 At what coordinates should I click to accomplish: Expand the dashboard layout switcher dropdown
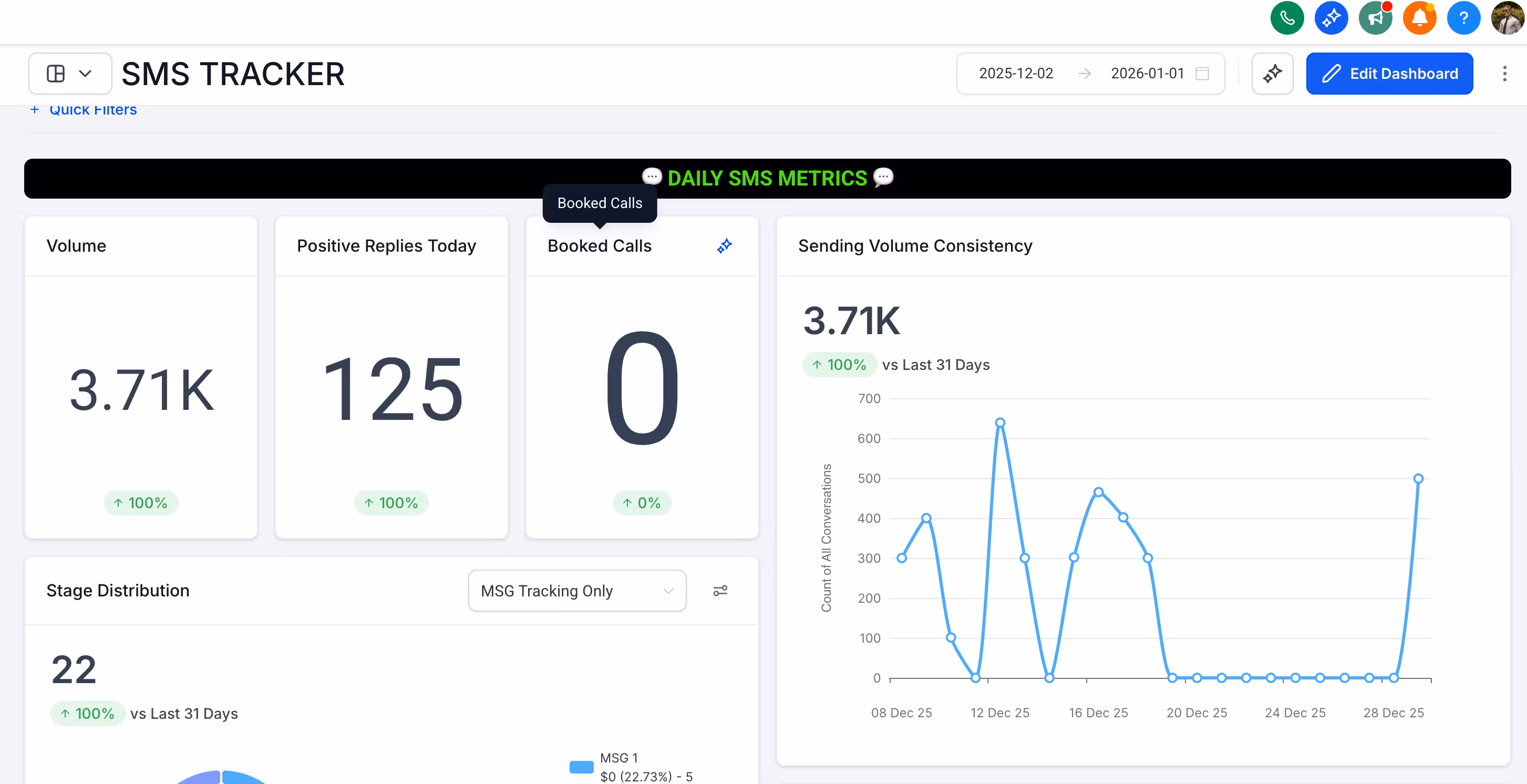pos(70,74)
